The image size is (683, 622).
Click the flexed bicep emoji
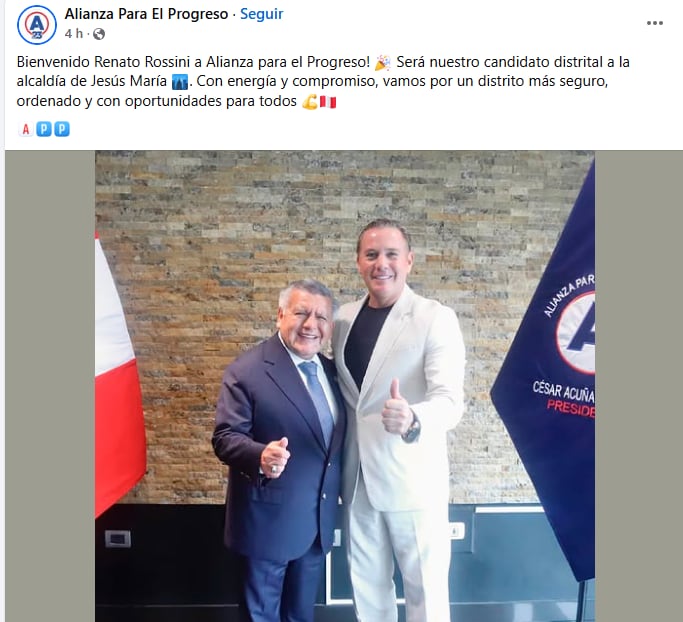[310, 101]
